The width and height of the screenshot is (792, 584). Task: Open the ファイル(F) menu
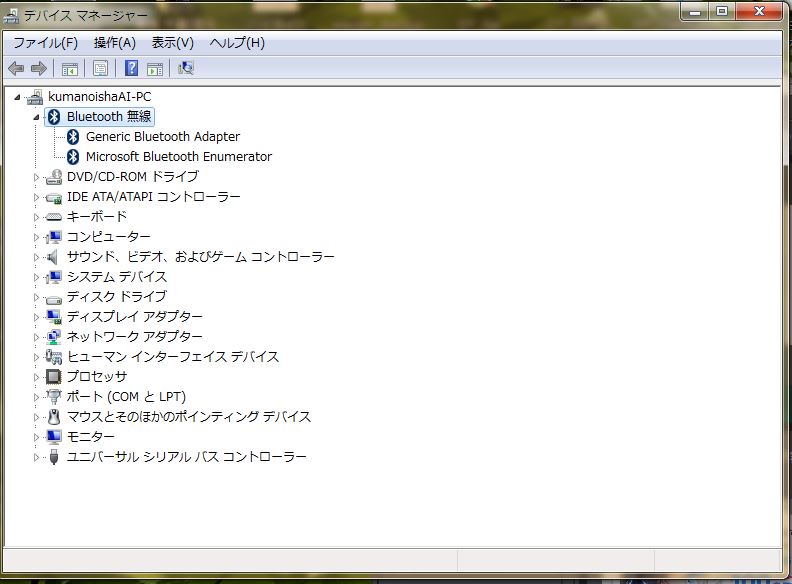45,43
